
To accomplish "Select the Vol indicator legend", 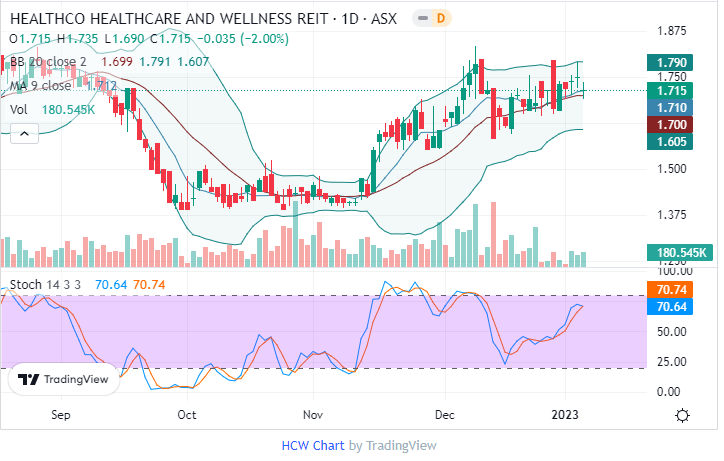I will [x=19, y=109].
